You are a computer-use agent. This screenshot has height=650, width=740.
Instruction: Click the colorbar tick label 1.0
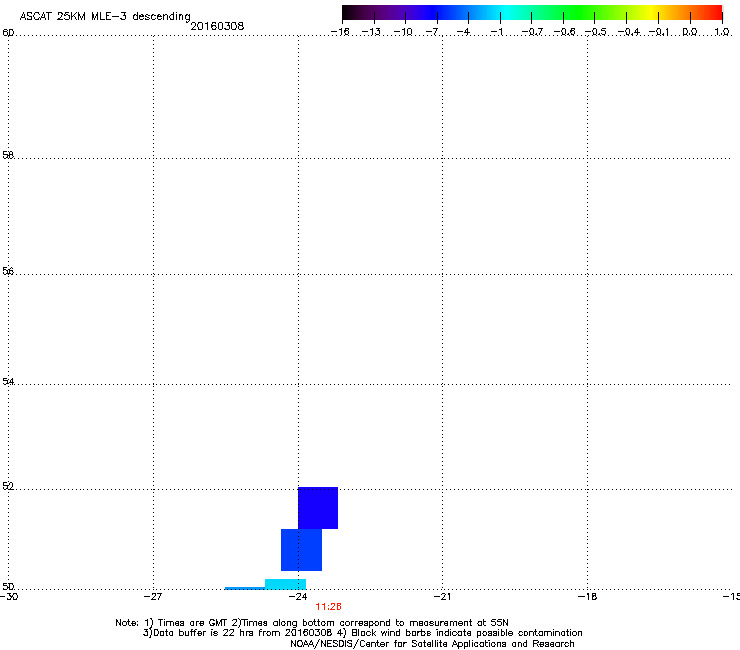722,32
